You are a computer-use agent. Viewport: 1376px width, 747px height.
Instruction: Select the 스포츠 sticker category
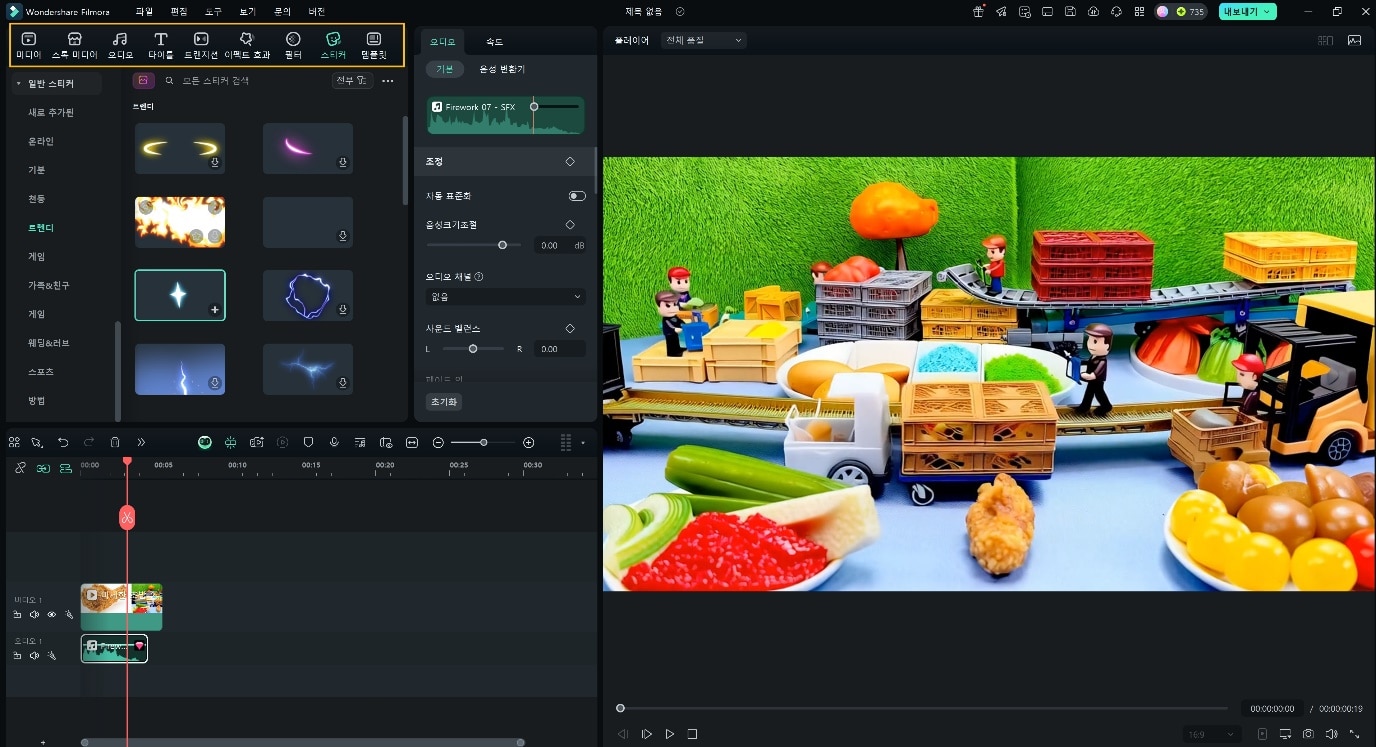(41, 371)
